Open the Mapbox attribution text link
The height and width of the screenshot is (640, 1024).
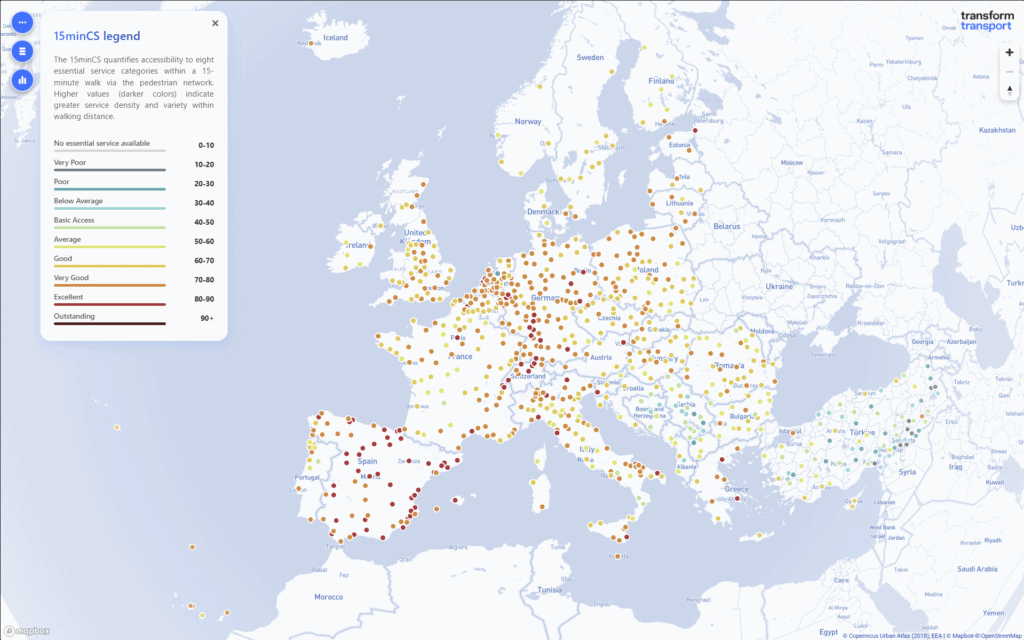tap(953, 635)
